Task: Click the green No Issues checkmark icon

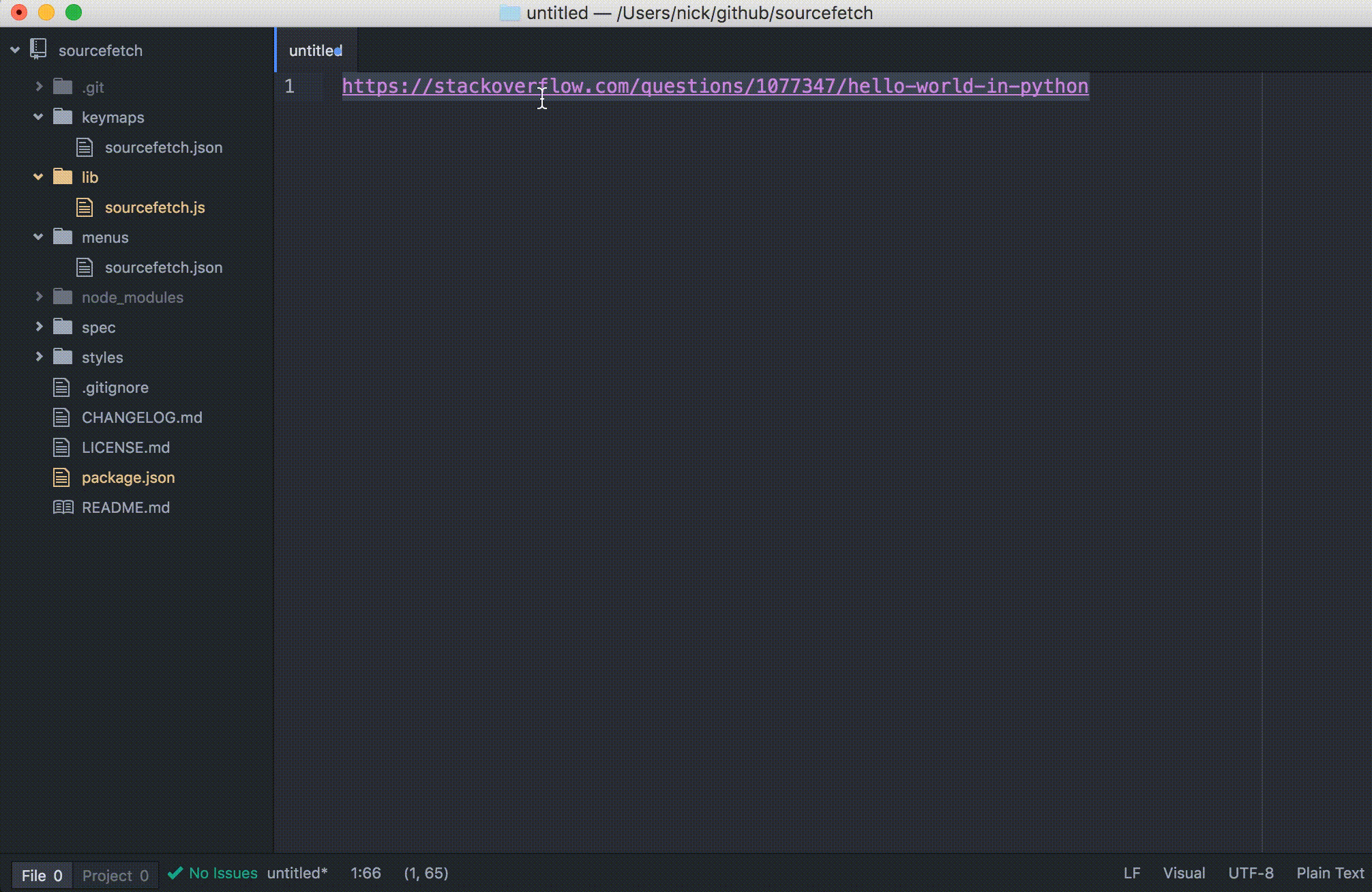Action: coord(175,873)
